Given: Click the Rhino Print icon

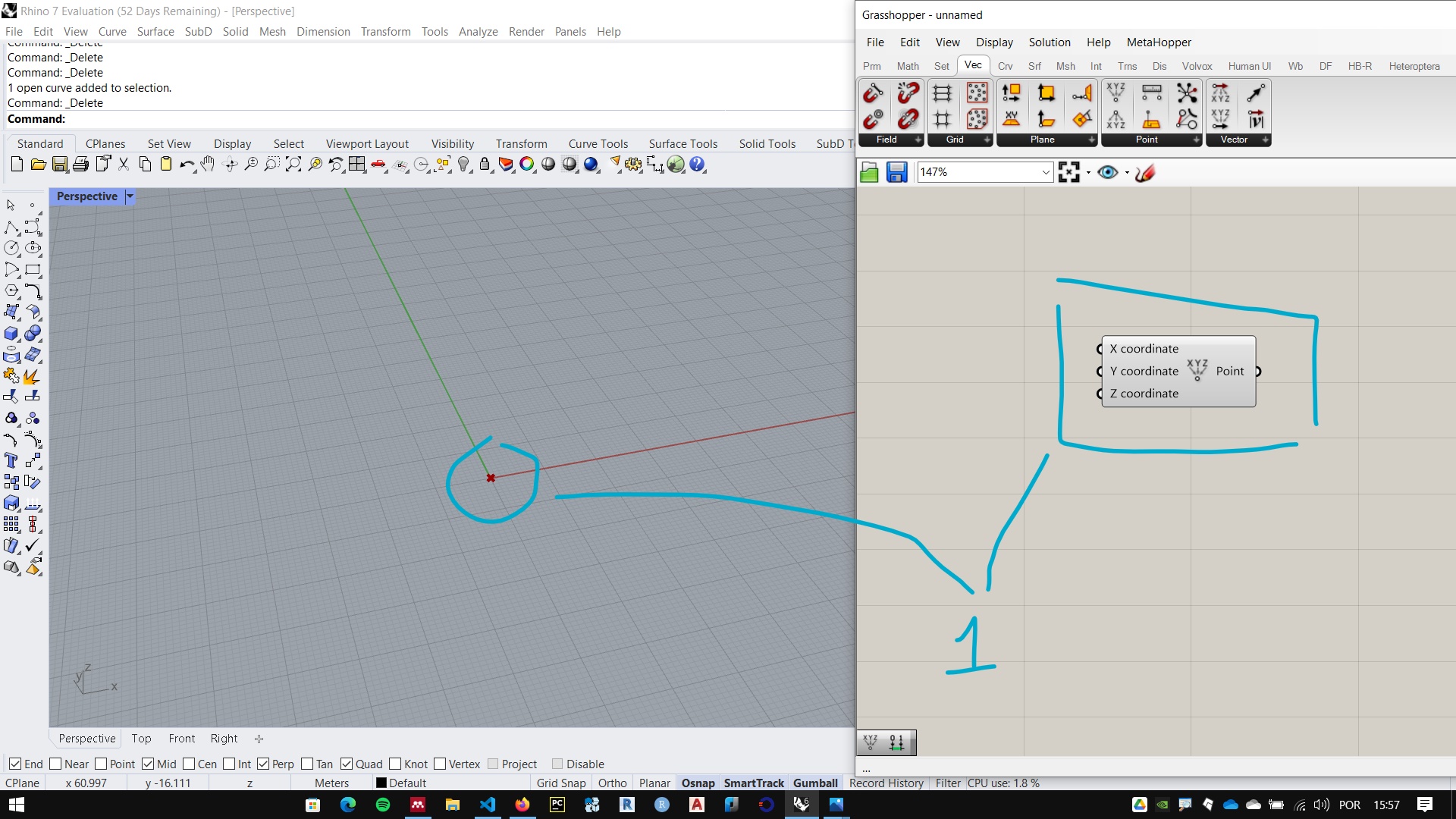Looking at the screenshot, I should click(x=81, y=165).
